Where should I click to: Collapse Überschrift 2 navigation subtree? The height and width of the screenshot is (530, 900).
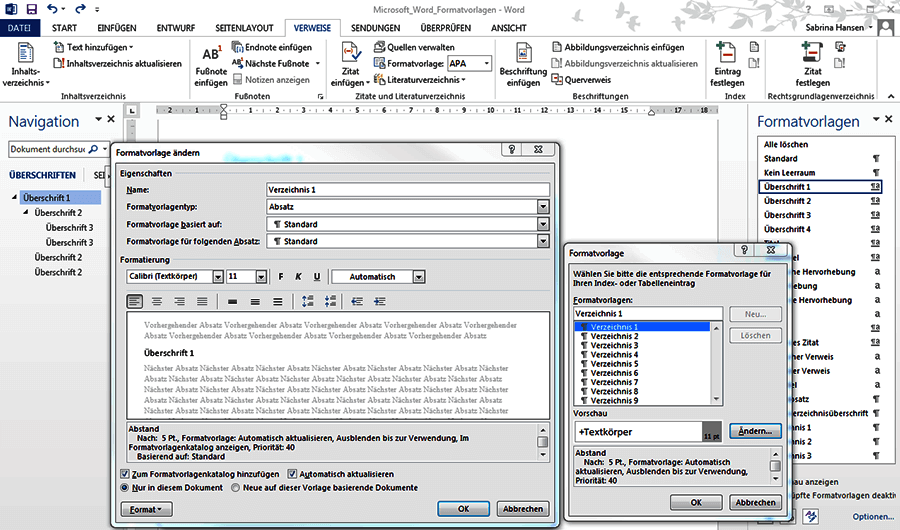click(26, 212)
